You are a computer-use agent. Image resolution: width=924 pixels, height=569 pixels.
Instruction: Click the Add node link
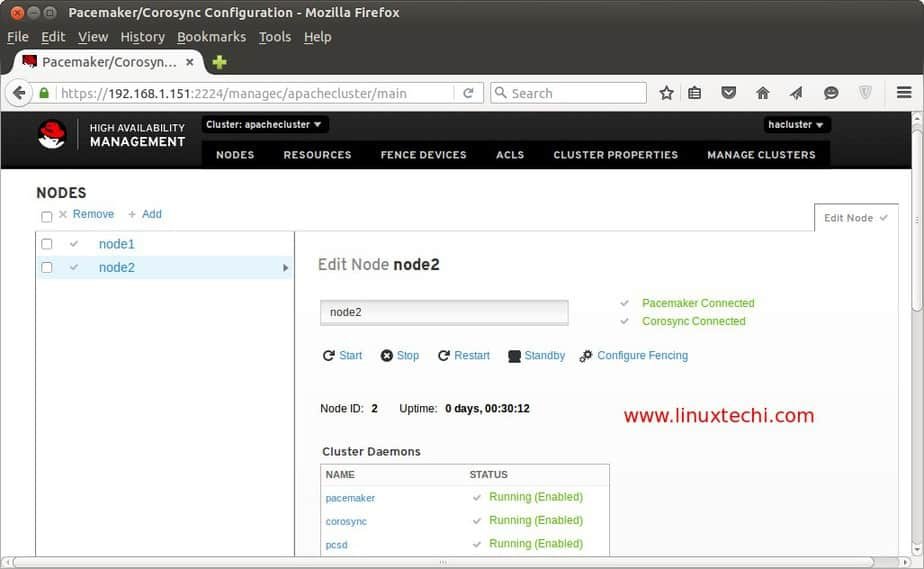coord(151,214)
